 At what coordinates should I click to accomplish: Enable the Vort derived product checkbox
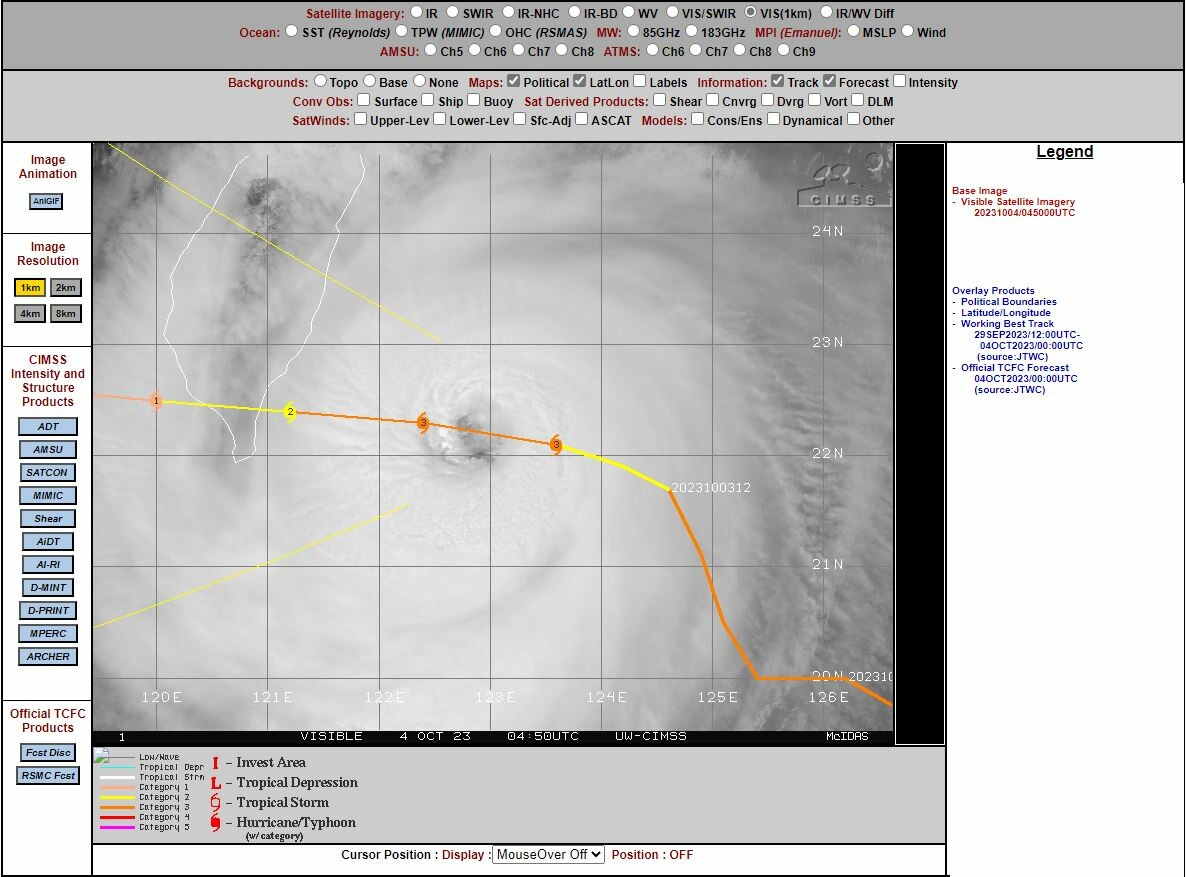click(815, 100)
